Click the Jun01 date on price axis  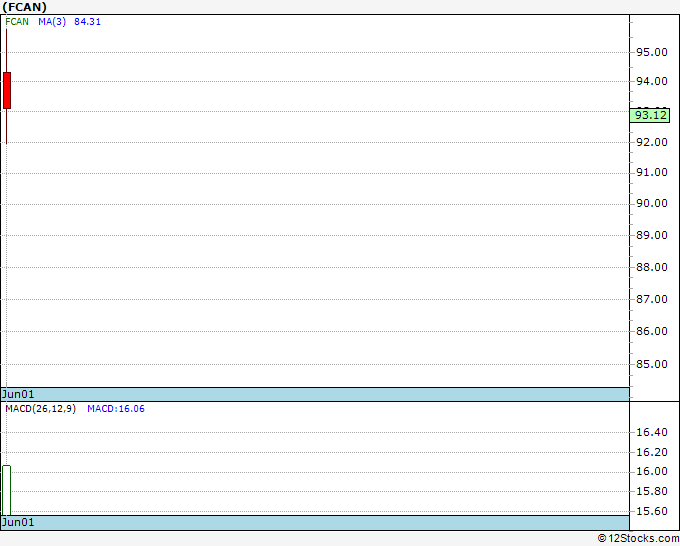click(x=18, y=394)
